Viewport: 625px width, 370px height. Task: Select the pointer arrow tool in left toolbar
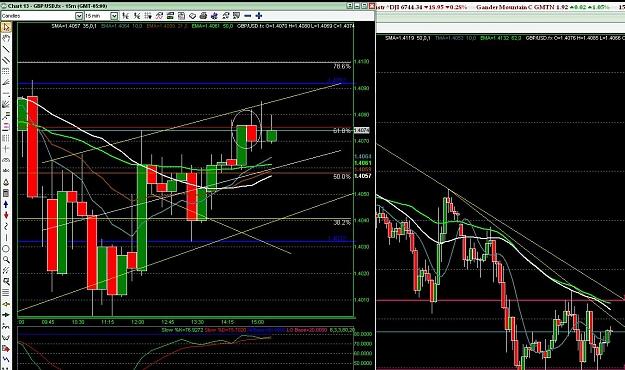click(6, 27)
